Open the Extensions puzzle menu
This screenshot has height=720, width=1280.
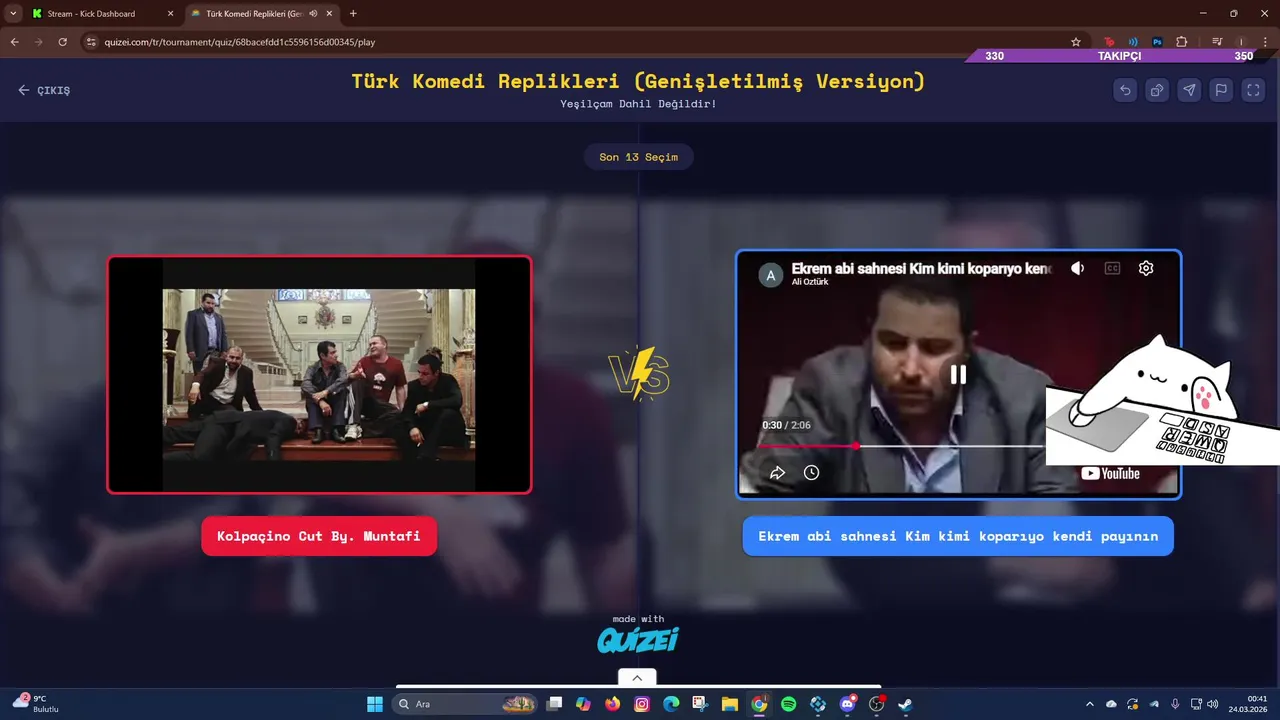coord(1181,42)
